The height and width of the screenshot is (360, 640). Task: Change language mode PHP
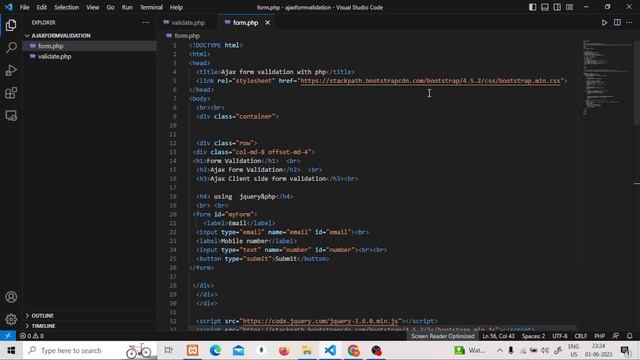tap(600, 336)
